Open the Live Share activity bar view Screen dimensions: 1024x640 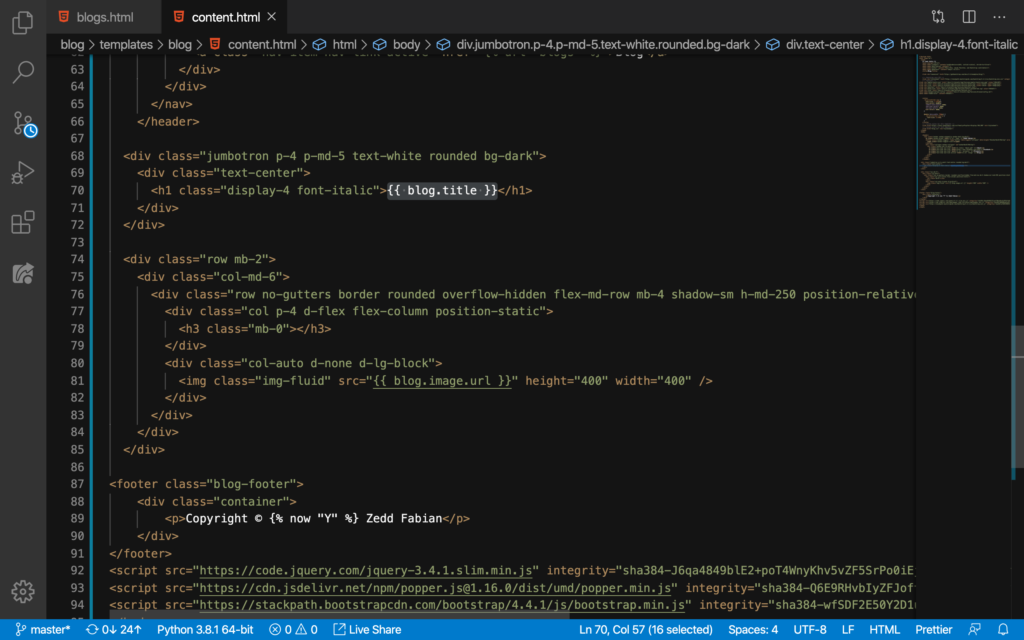[x=23, y=273]
